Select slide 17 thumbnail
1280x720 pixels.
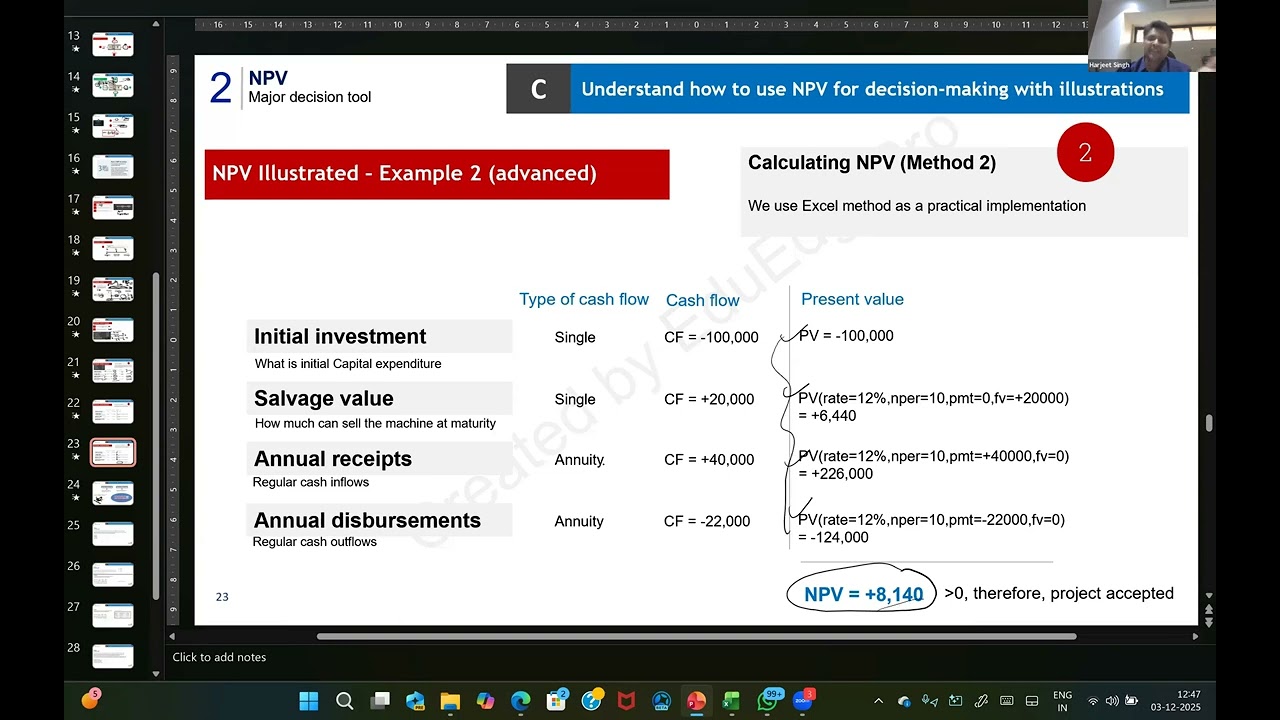(113, 208)
